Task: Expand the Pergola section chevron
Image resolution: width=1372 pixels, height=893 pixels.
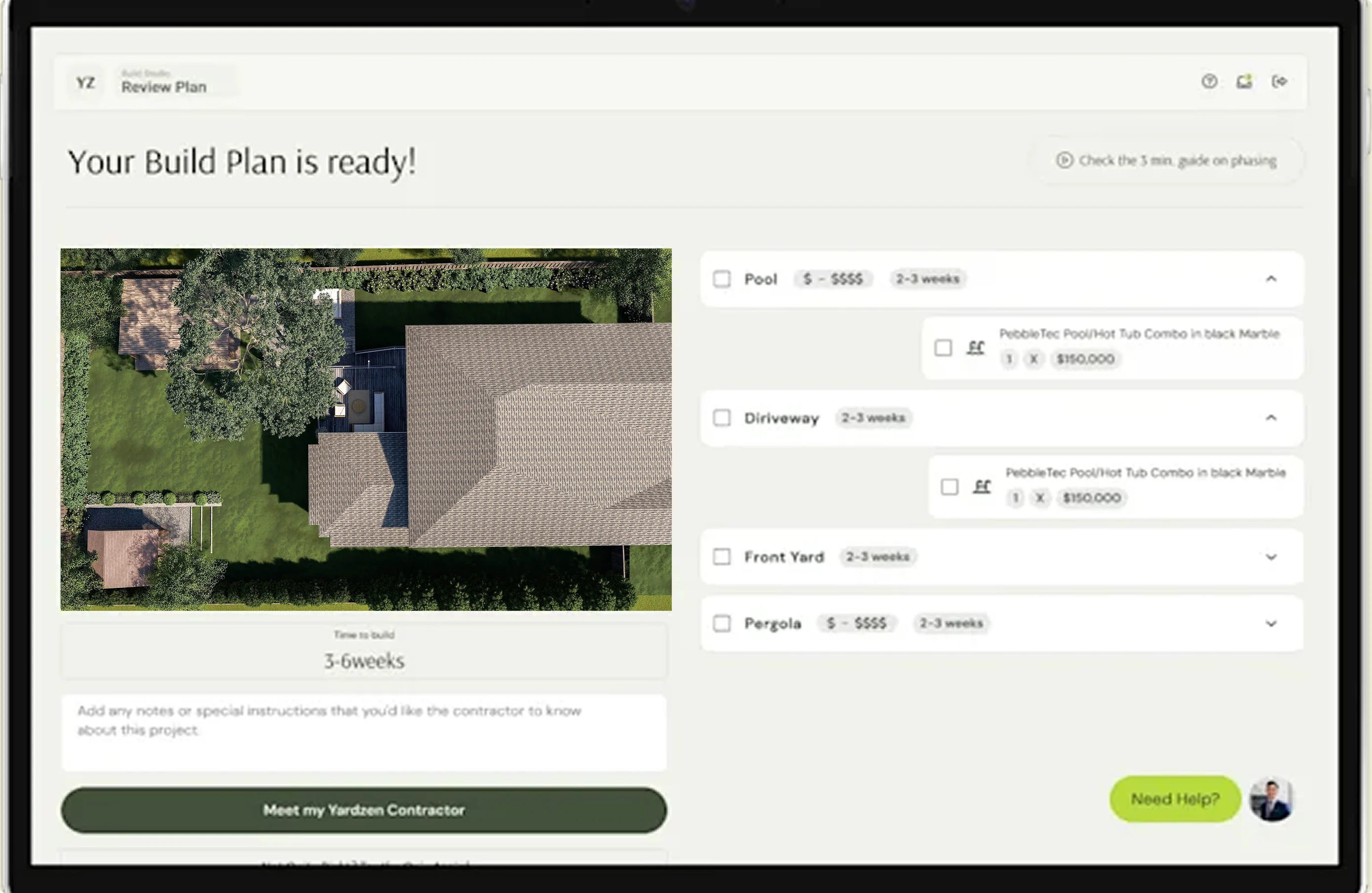Action: point(1271,624)
